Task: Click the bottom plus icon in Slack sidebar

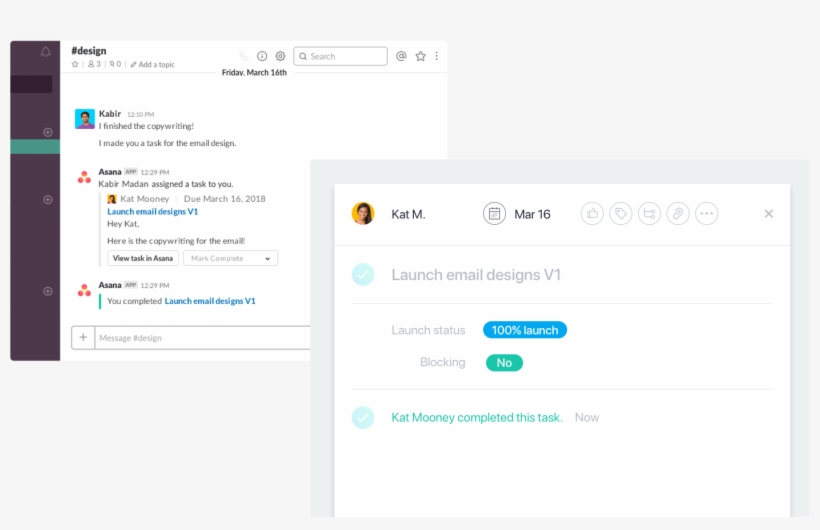Action: point(48,291)
